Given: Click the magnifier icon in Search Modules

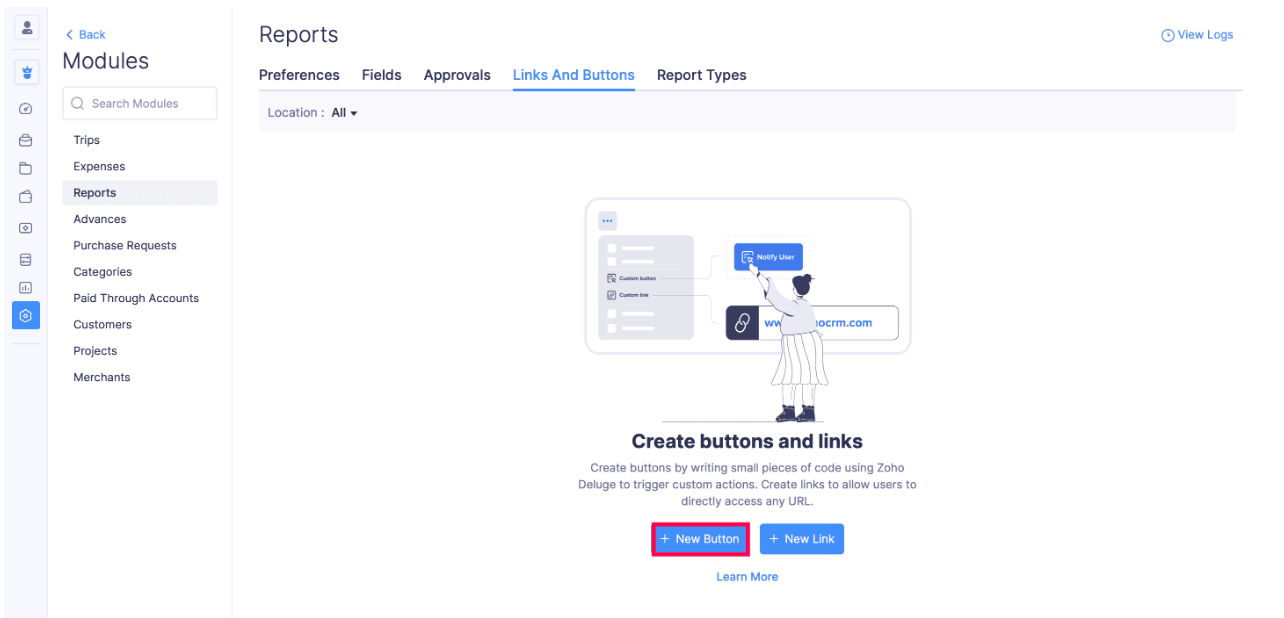Looking at the screenshot, I should point(77,103).
